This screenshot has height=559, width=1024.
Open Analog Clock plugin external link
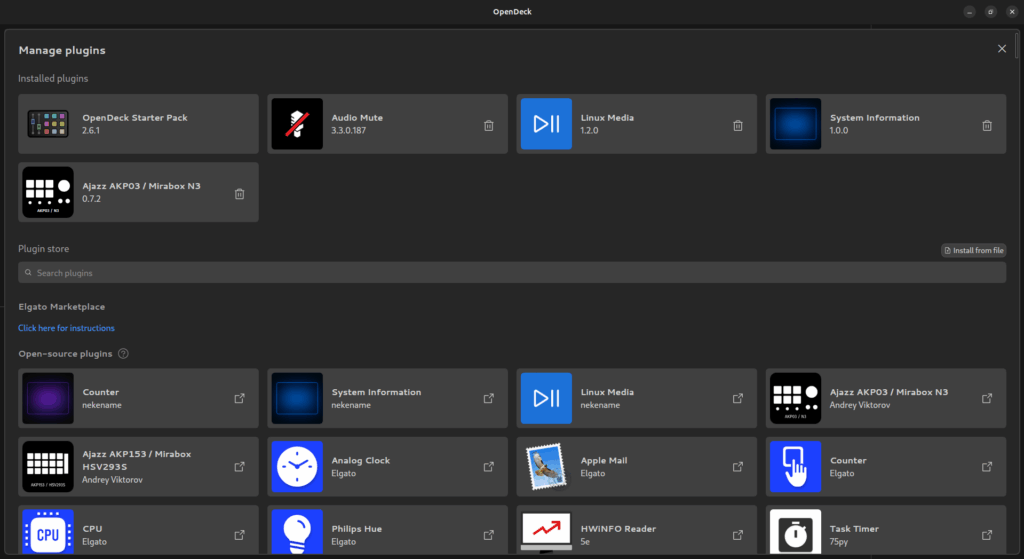pyautogui.click(x=488, y=466)
